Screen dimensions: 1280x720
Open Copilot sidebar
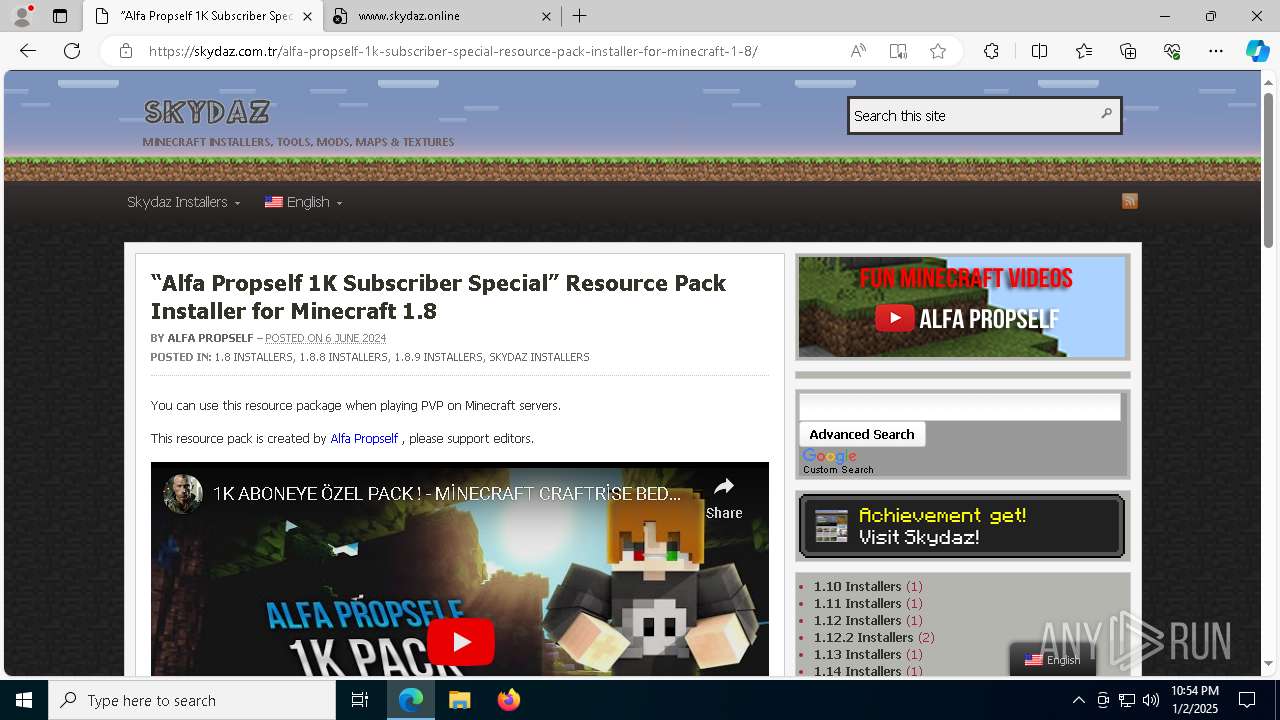pos(1257,51)
